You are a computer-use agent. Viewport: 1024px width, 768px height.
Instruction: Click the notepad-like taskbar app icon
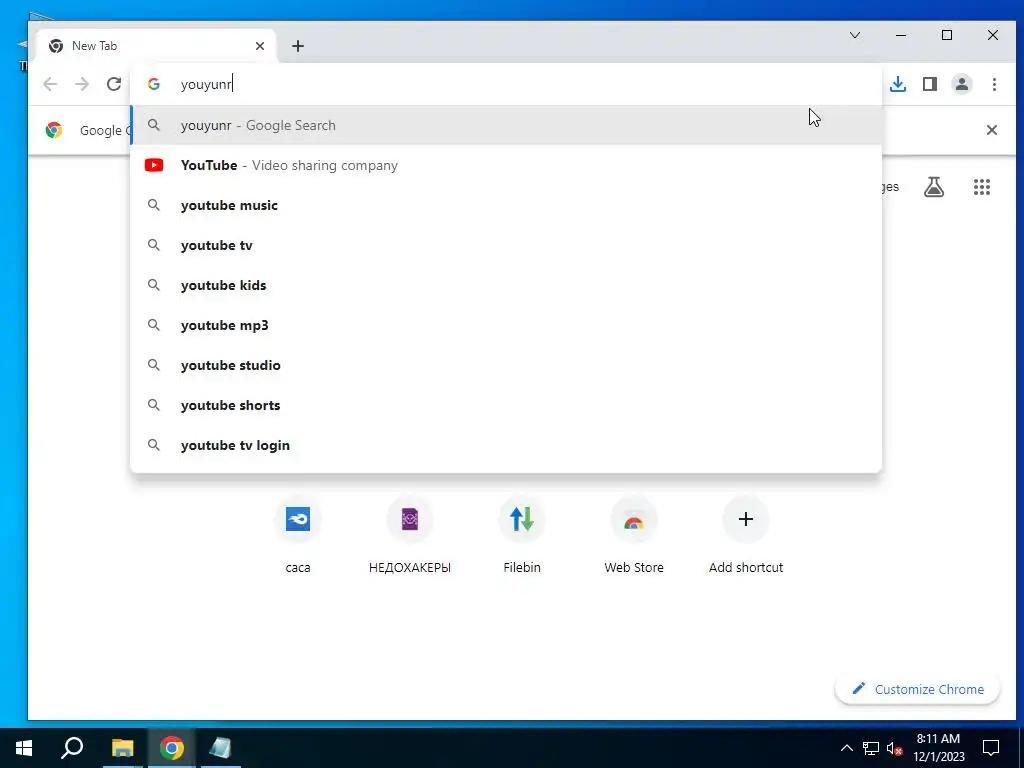click(x=221, y=748)
